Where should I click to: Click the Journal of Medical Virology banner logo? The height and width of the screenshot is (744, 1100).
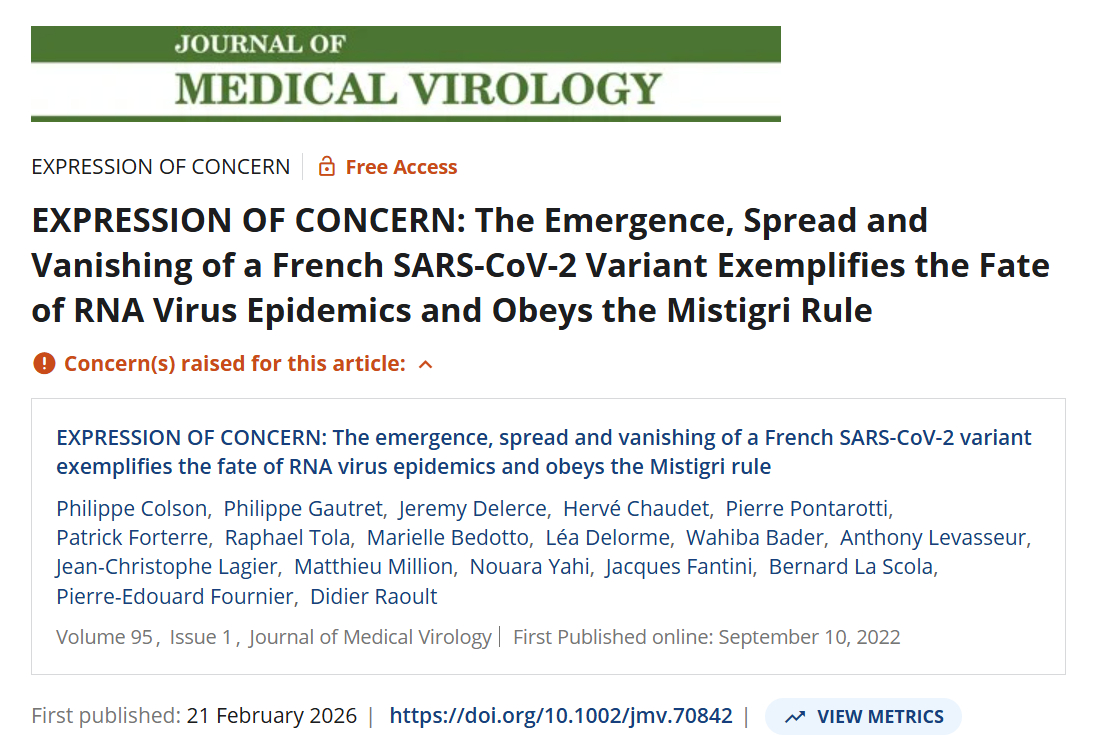pyautogui.click(x=405, y=74)
